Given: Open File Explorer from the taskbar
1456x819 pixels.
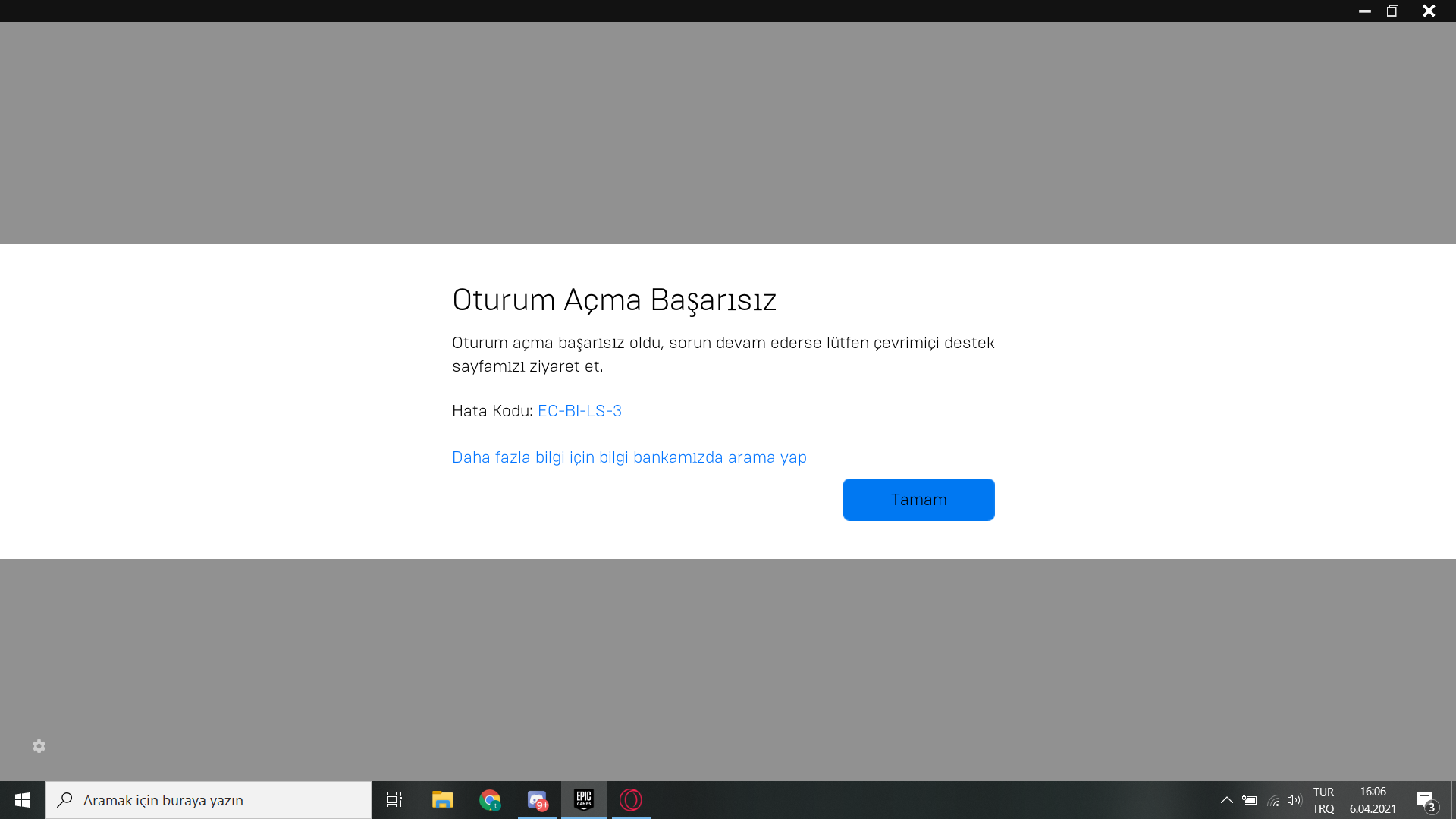Looking at the screenshot, I should [x=442, y=800].
